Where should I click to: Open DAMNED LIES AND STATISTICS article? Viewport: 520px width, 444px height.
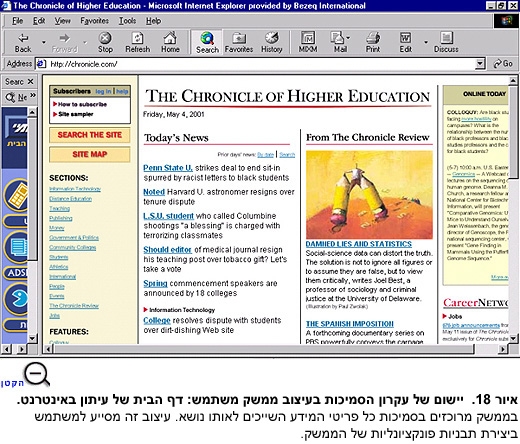pyautogui.click(x=359, y=244)
